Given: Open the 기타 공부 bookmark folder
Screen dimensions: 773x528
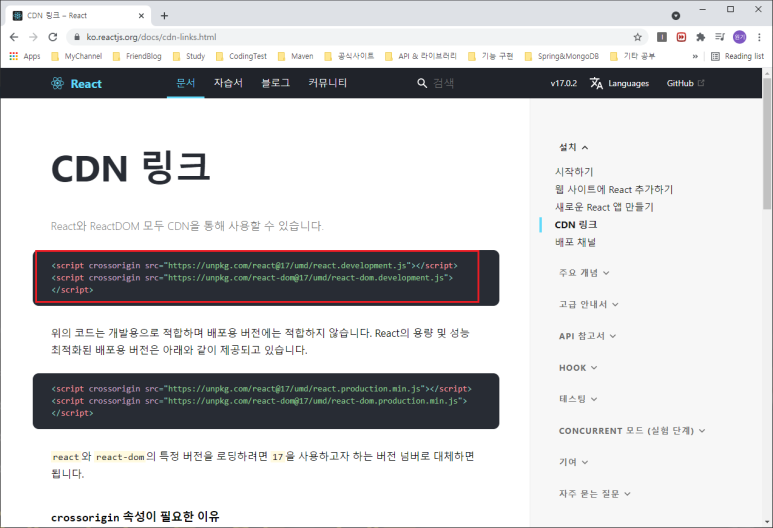Looking at the screenshot, I should 633,56.
